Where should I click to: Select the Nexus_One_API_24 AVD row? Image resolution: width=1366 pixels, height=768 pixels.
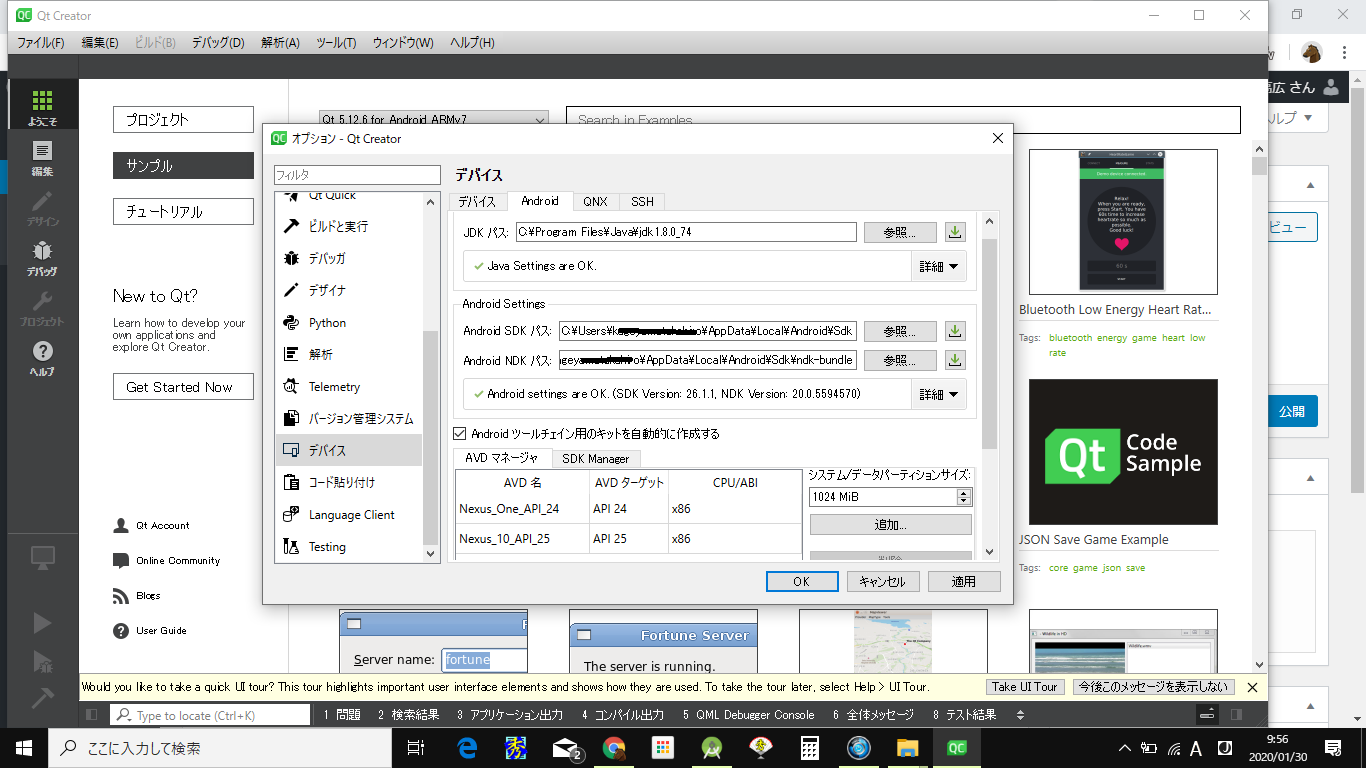(628, 509)
